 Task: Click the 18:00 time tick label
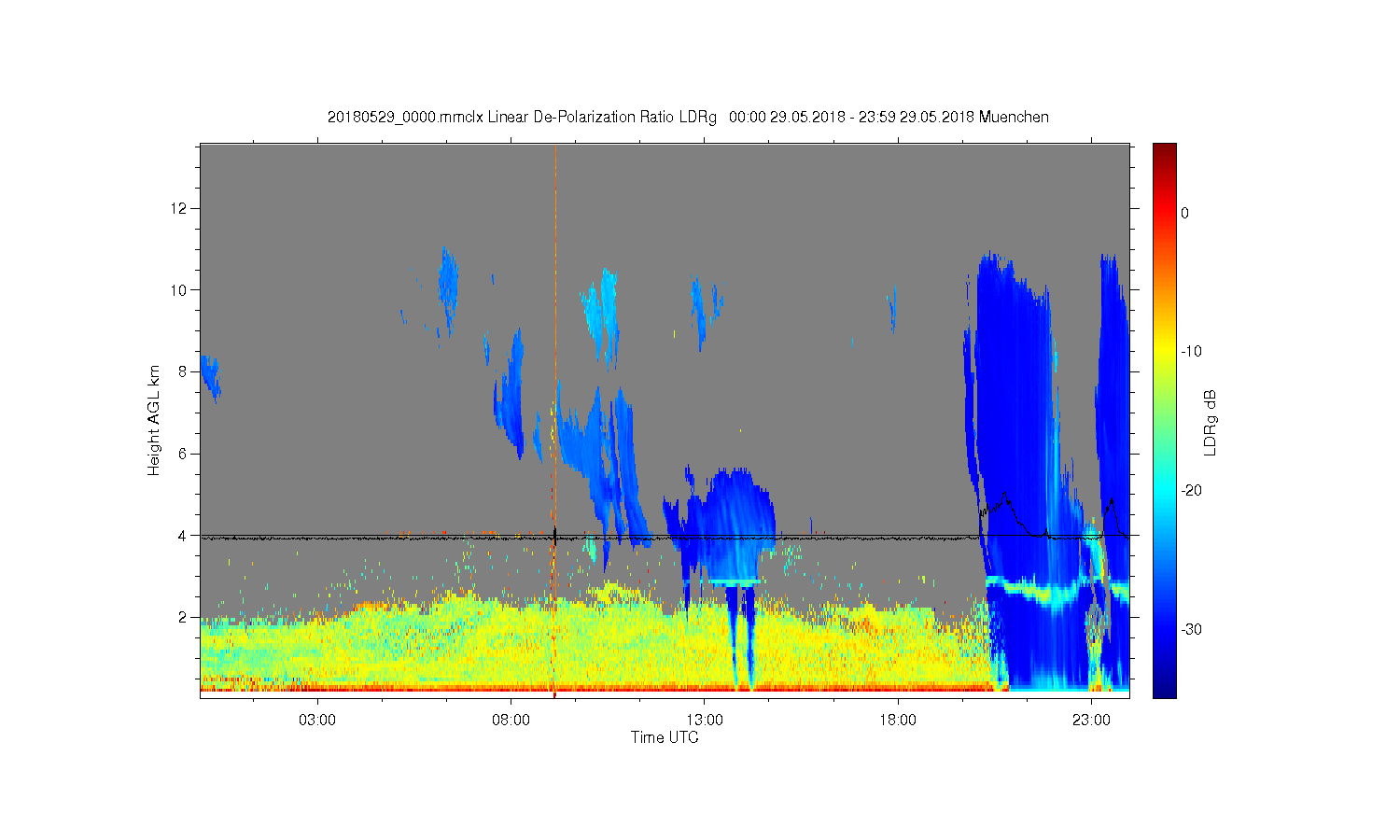pyautogui.click(x=898, y=721)
